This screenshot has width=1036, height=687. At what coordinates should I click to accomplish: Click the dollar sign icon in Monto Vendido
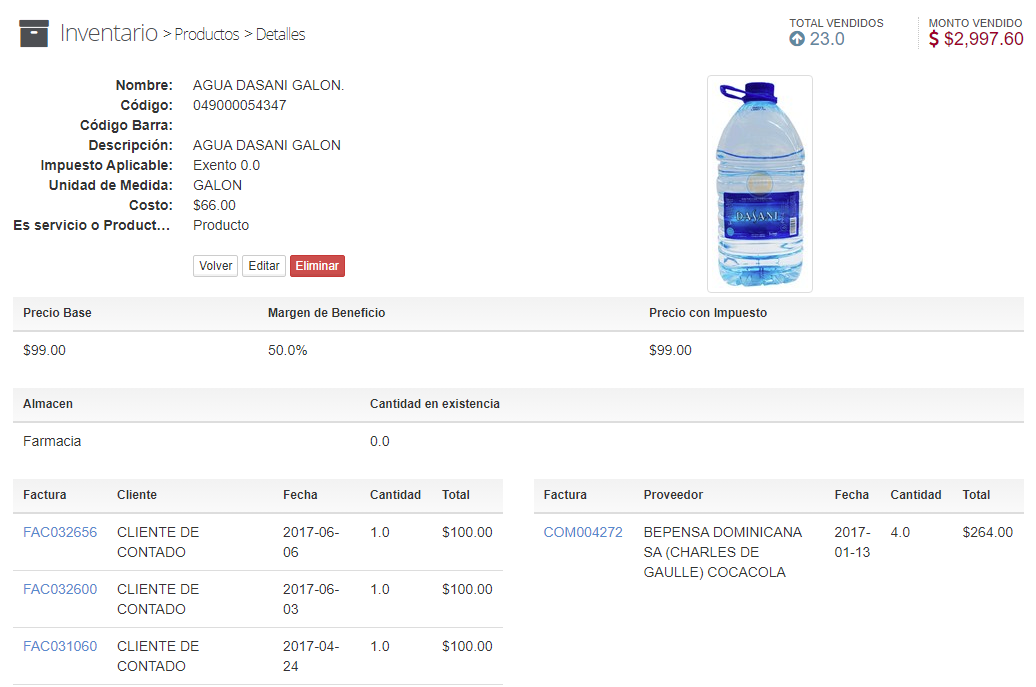pyautogui.click(x=934, y=39)
